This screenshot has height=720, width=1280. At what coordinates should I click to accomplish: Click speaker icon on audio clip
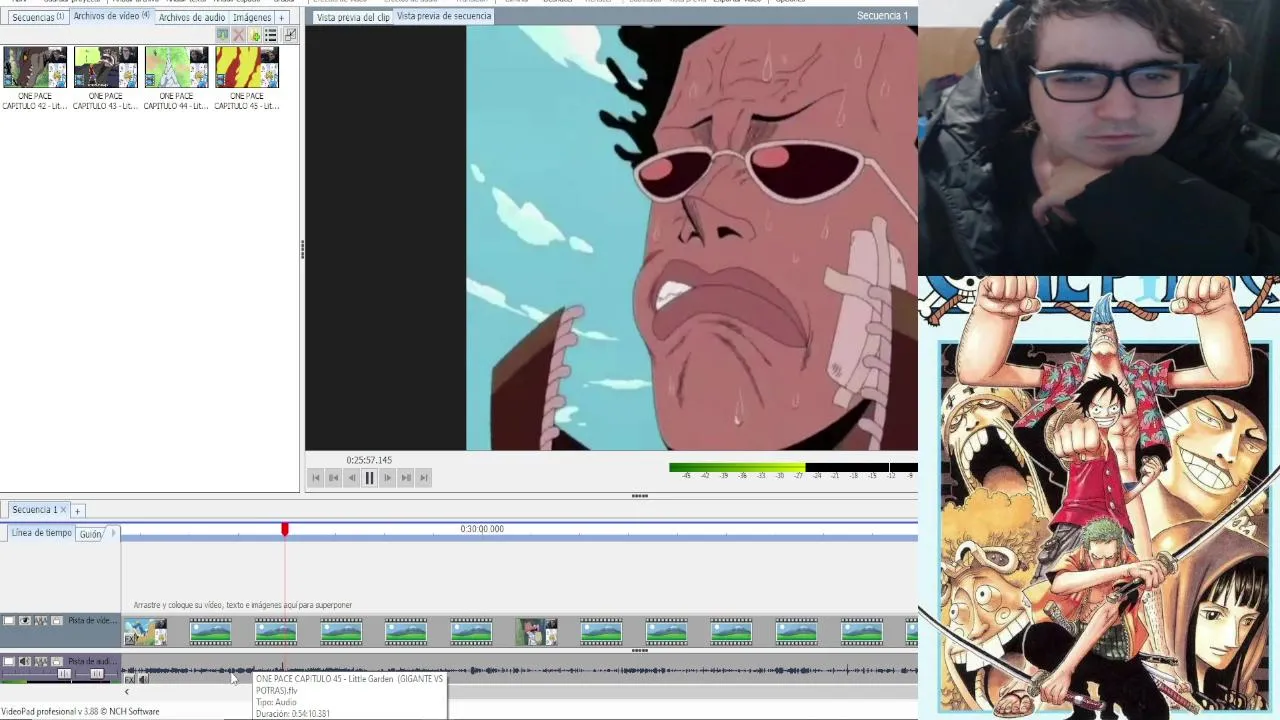tap(143, 680)
